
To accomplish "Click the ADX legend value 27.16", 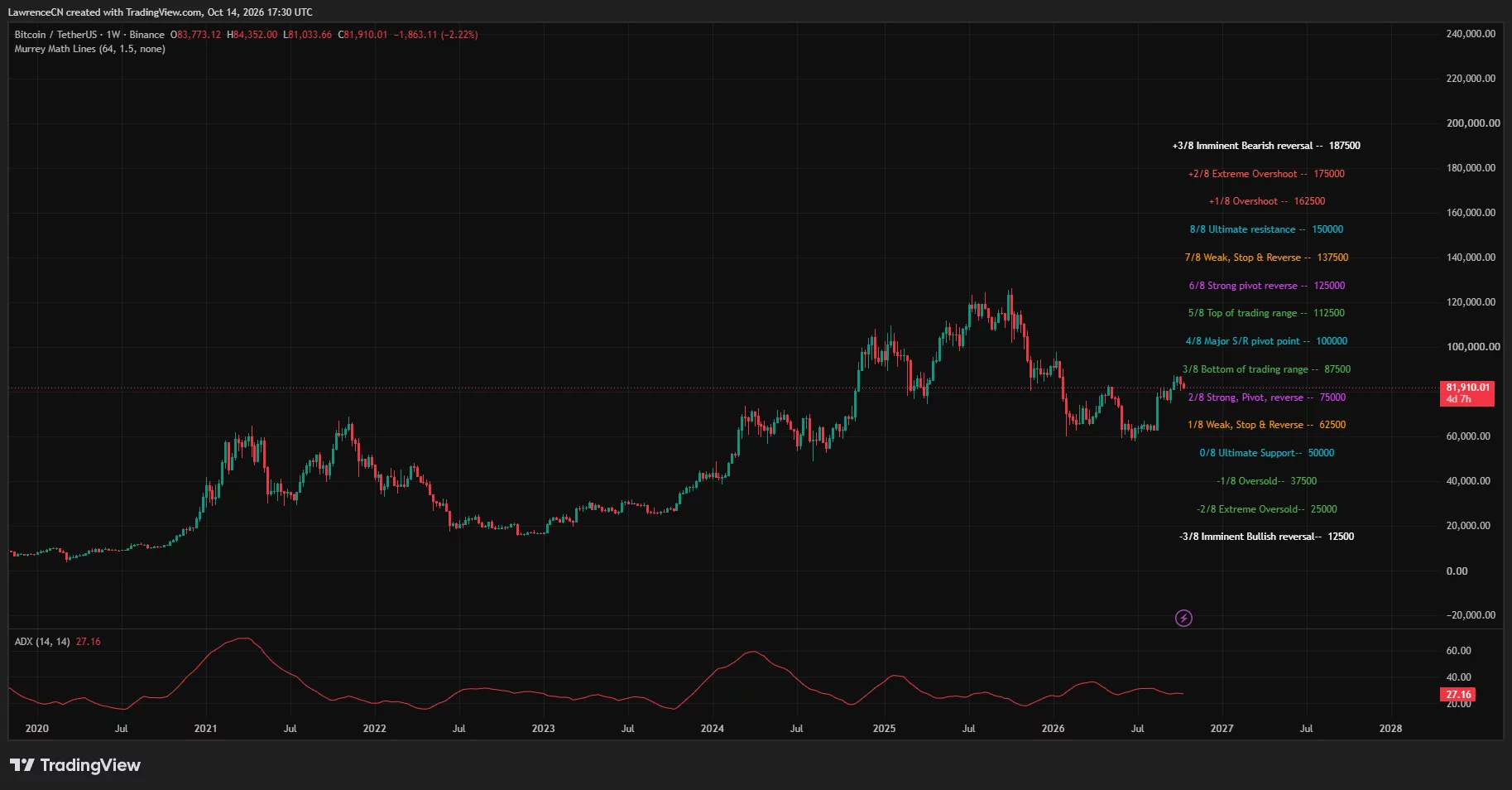I will click(x=89, y=642).
